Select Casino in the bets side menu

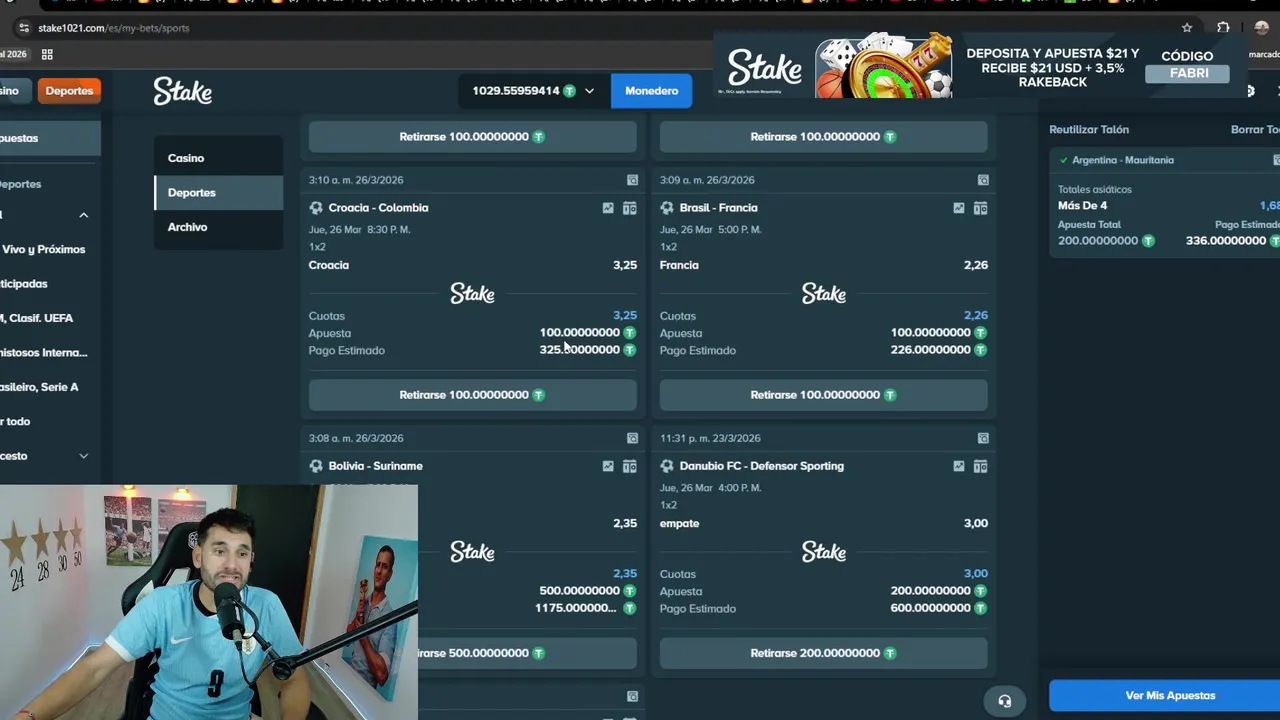point(218,158)
